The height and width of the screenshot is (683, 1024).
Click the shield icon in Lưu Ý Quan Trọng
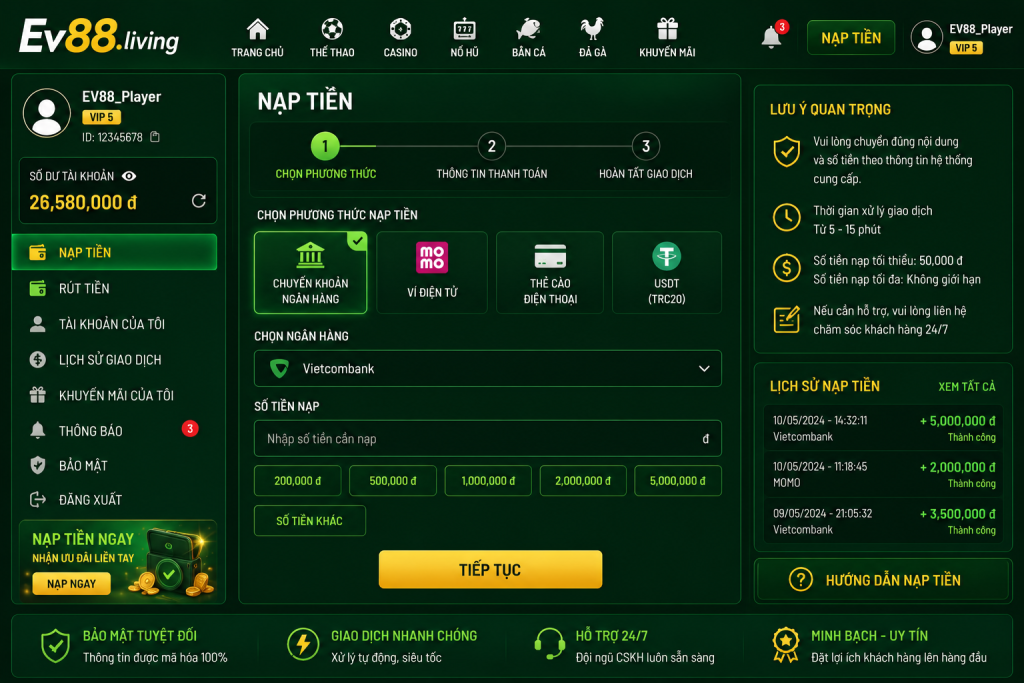tap(787, 151)
